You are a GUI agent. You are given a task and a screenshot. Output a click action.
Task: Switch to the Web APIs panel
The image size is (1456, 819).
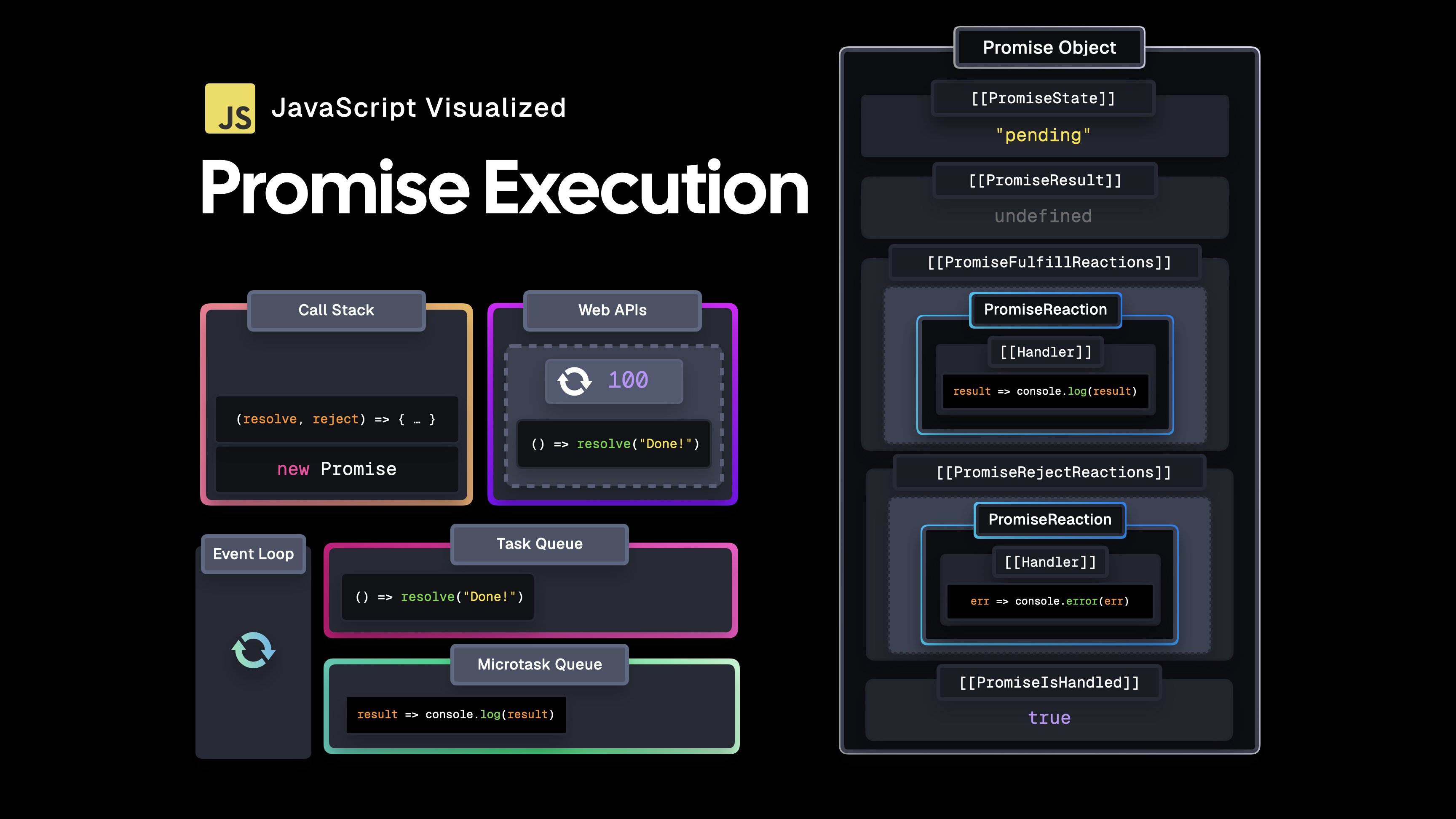click(612, 310)
